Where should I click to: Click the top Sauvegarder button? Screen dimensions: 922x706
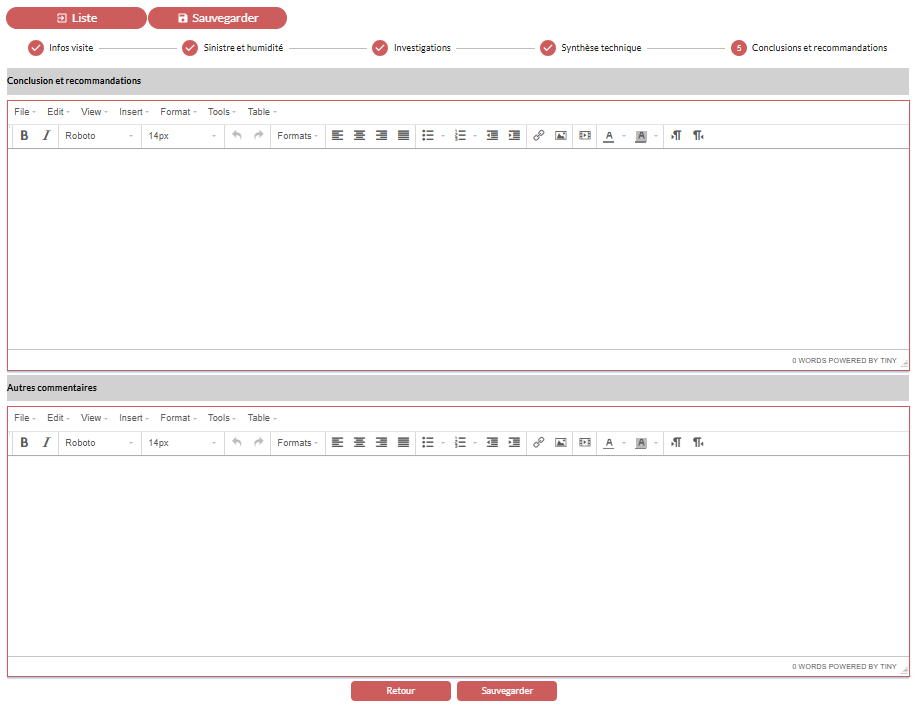(x=218, y=18)
